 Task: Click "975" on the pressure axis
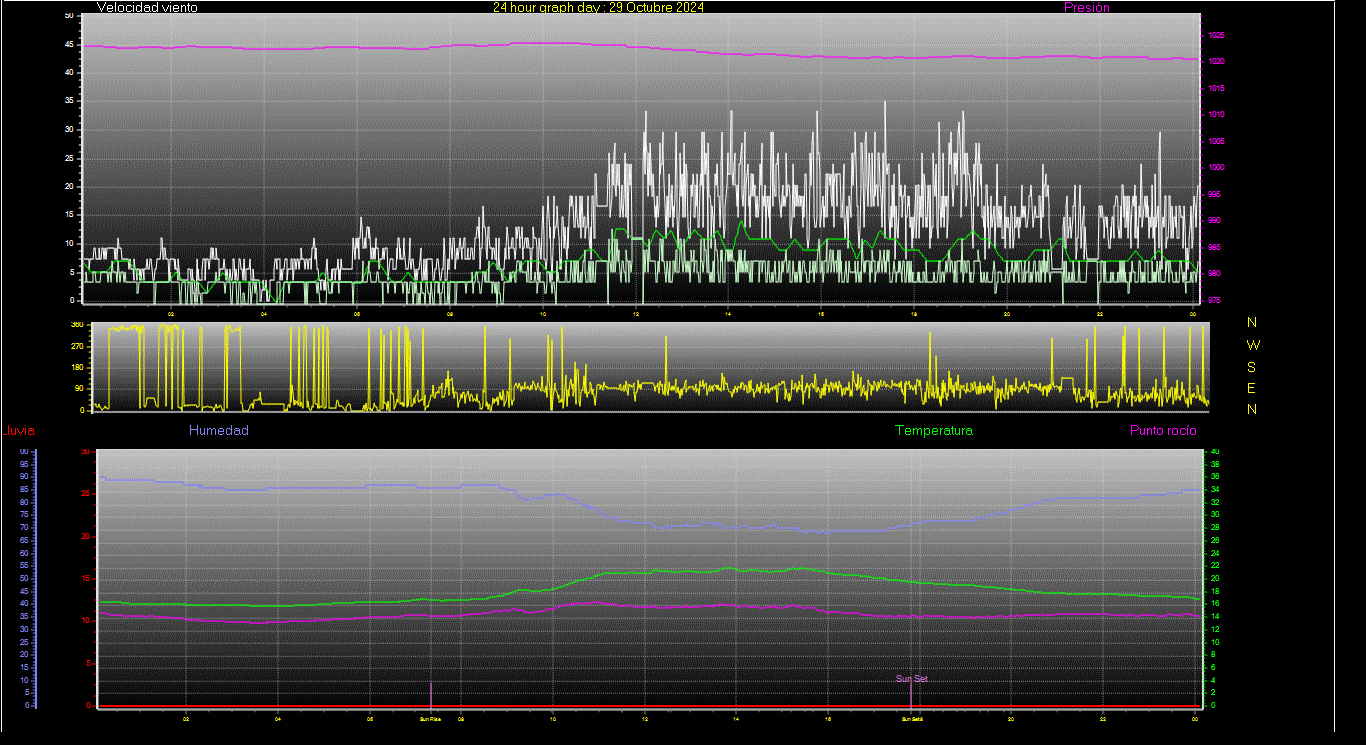coord(1214,300)
